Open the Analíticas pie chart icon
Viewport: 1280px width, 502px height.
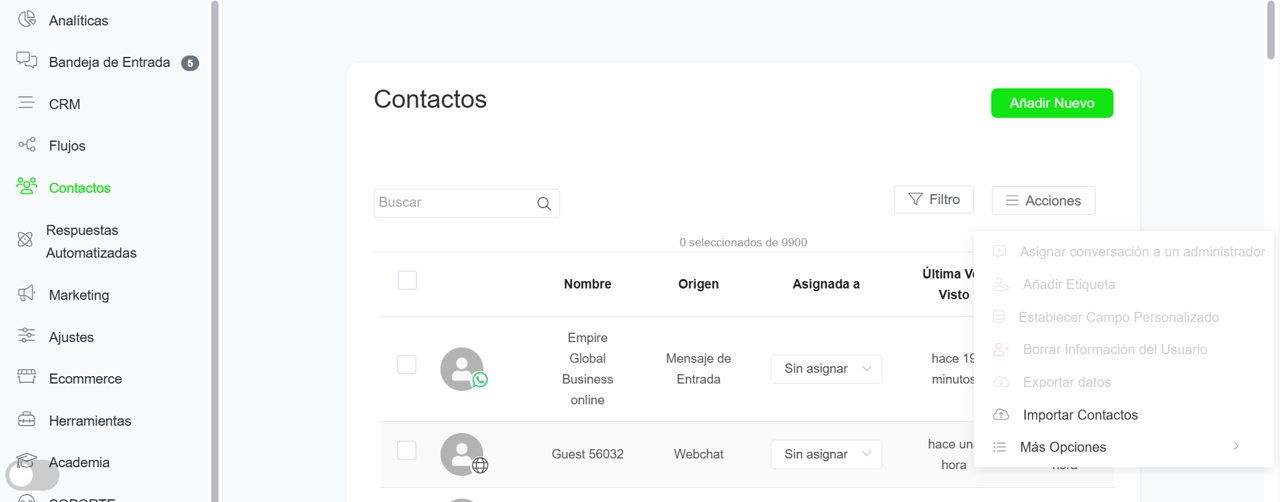(x=27, y=19)
